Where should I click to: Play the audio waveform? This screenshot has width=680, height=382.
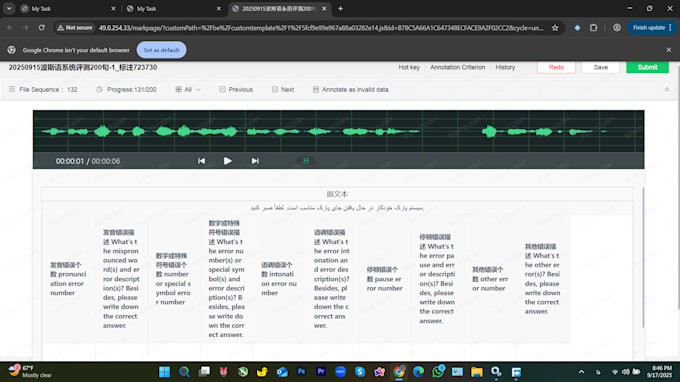228,161
